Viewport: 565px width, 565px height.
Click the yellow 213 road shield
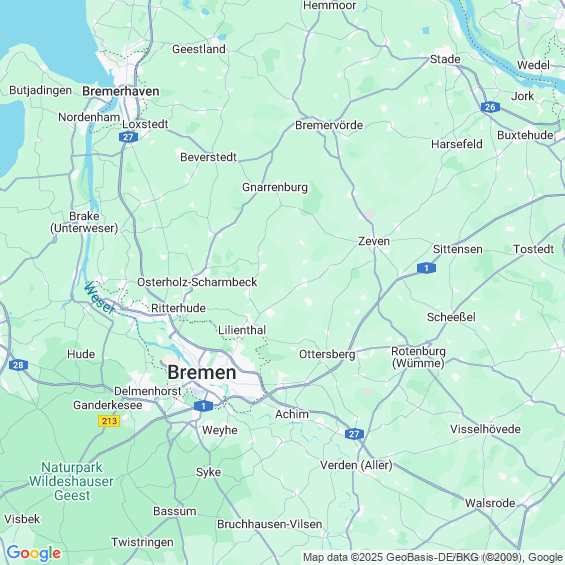109,421
